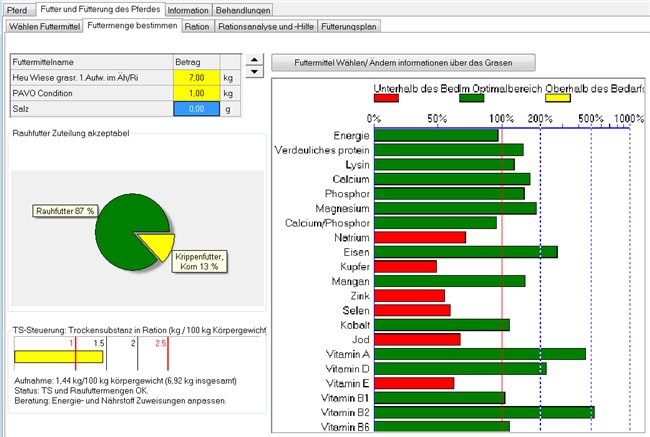
Task: Click the red Vitamin E bar
Action: (414, 383)
